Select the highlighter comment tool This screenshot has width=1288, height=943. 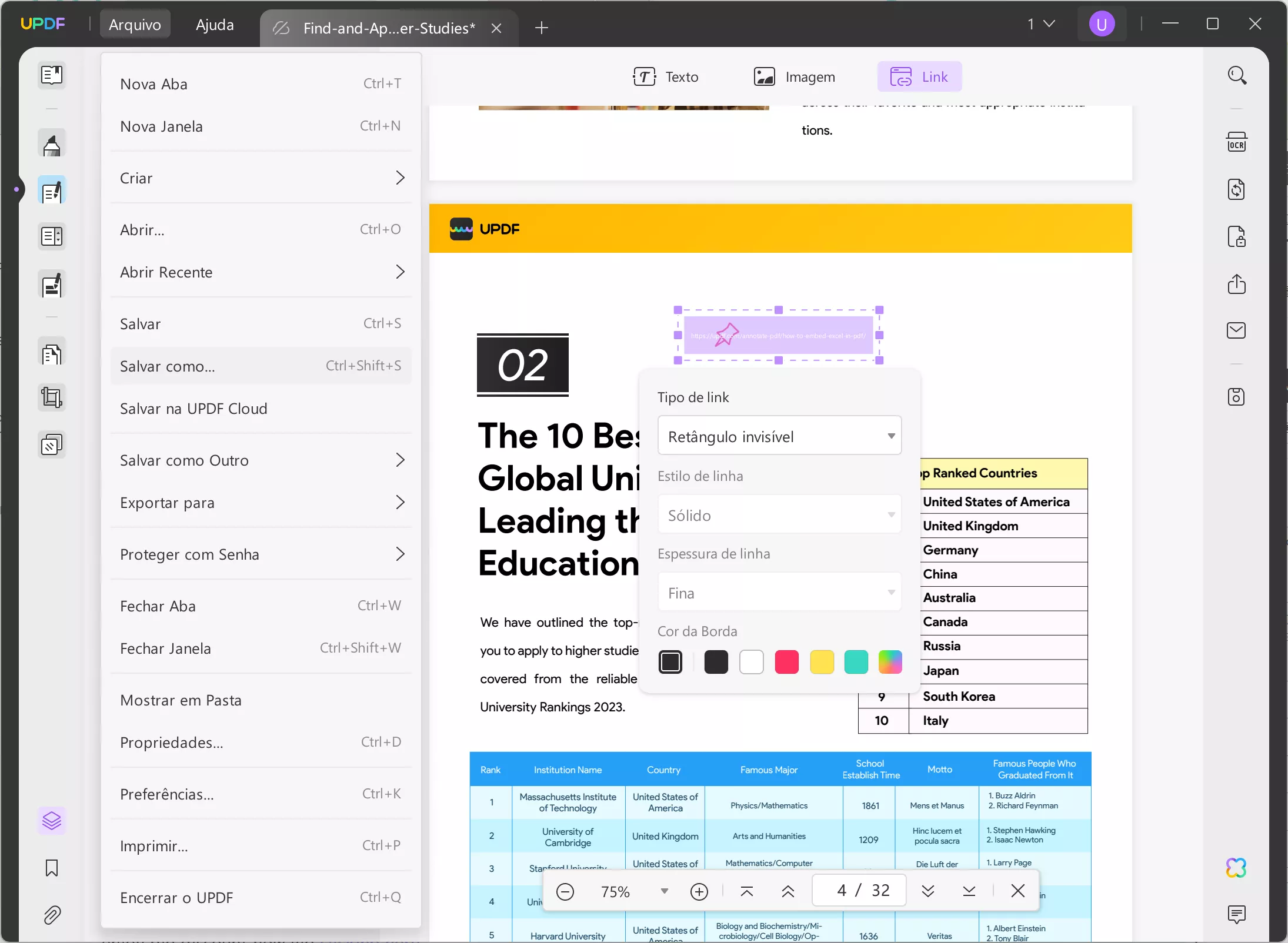[x=52, y=145]
